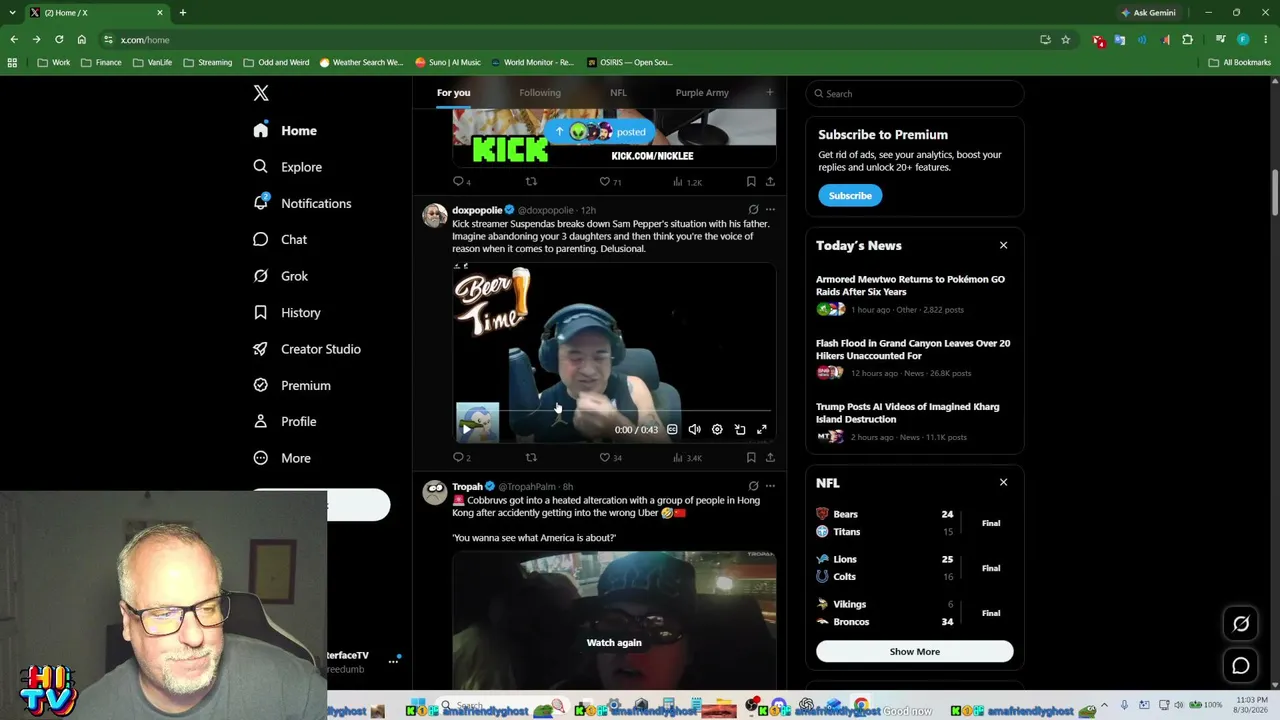Open more options on the Tropah post
This screenshot has width=1280, height=720.
pyautogui.click(x=770, y=486)
